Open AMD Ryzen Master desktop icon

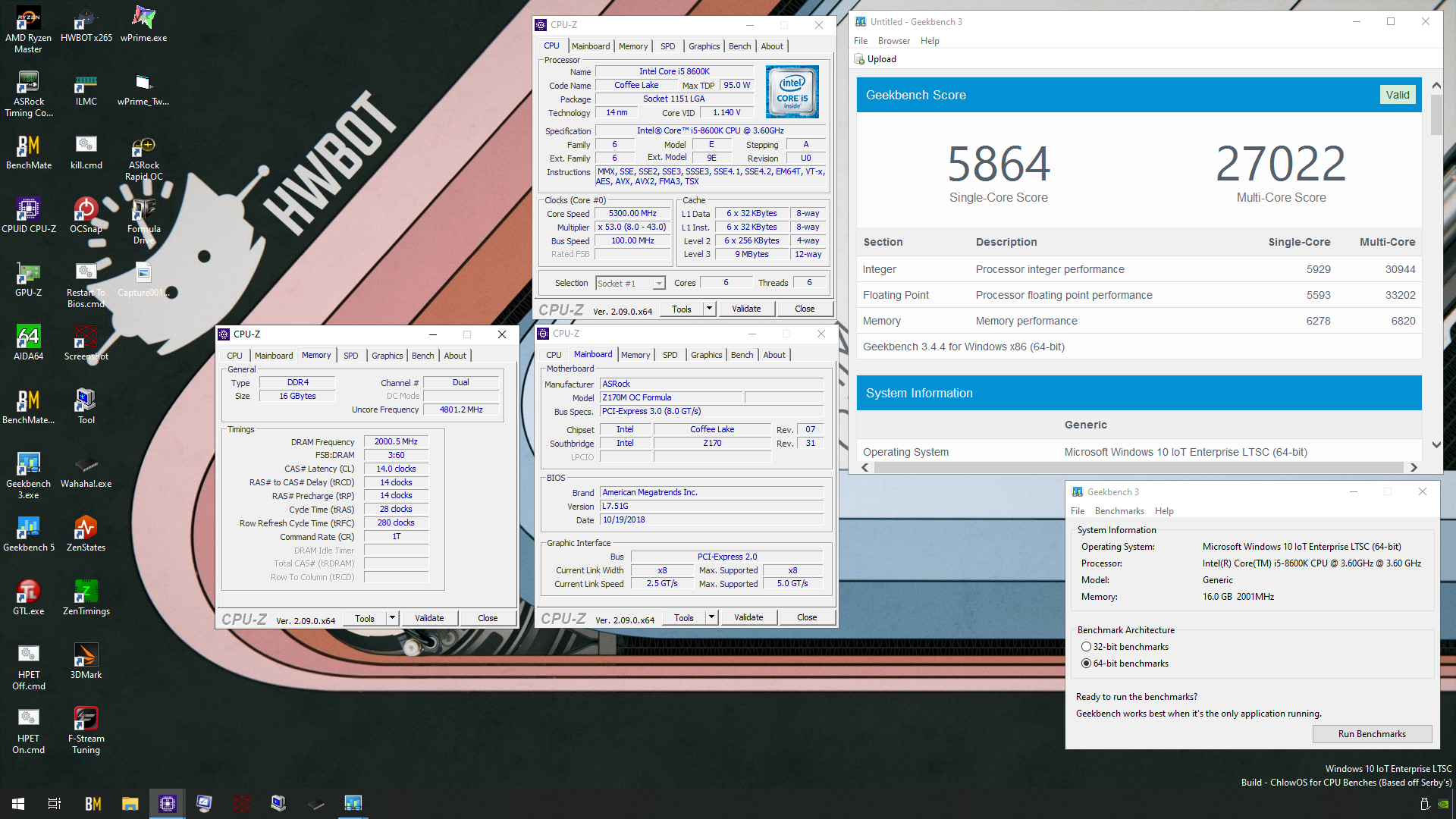[x=29, y=30]
